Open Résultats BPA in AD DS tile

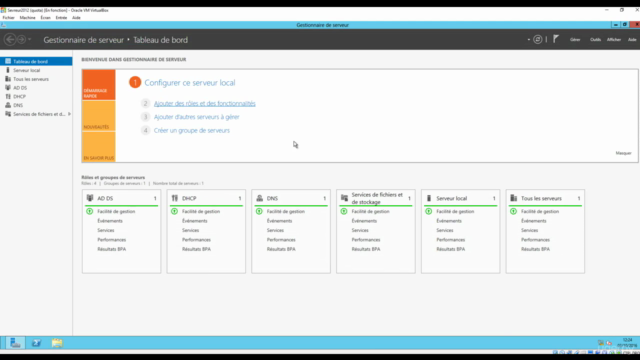pyautogui.click(x=111, y=249)
